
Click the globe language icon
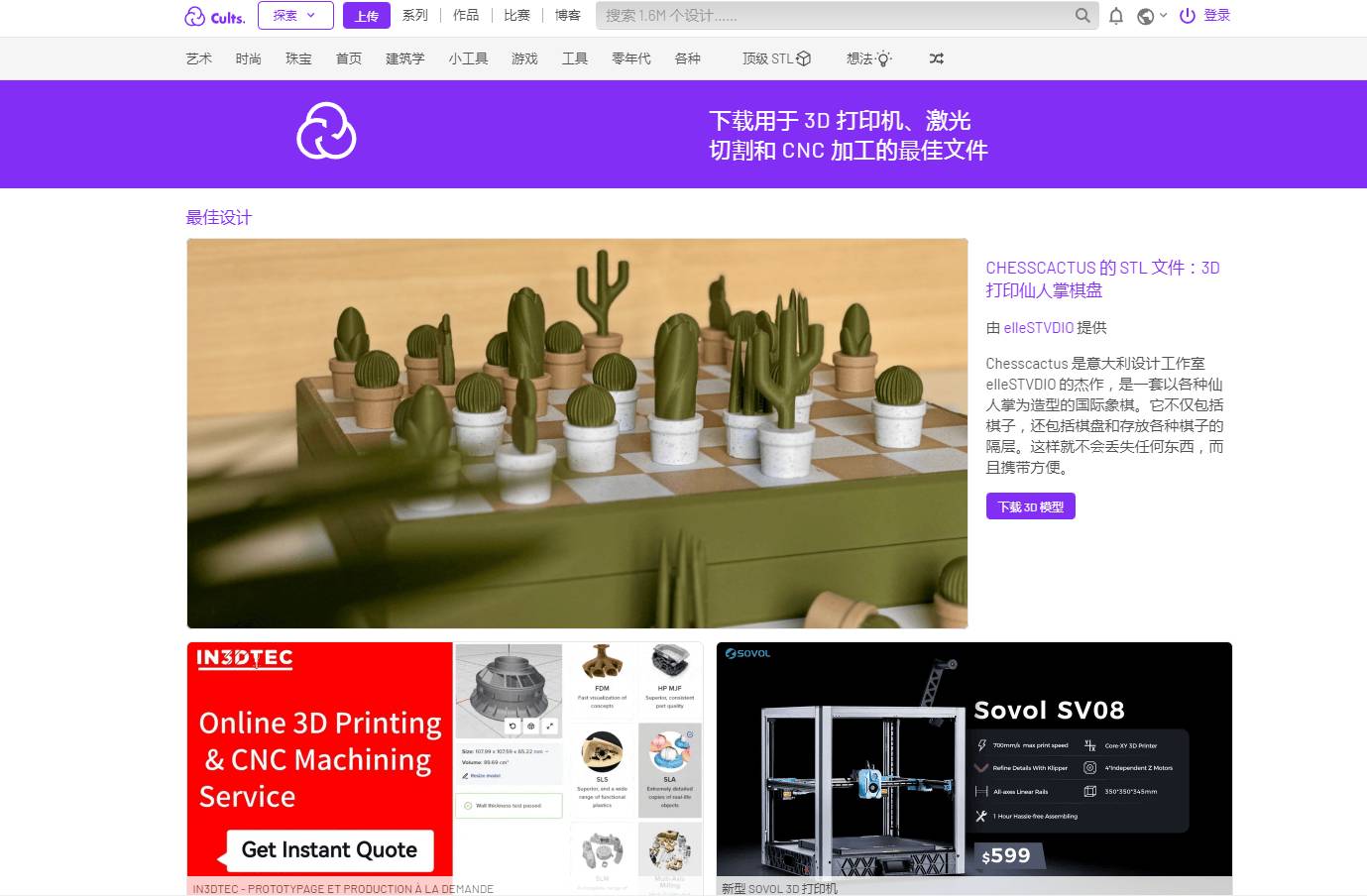point(1146,16)
